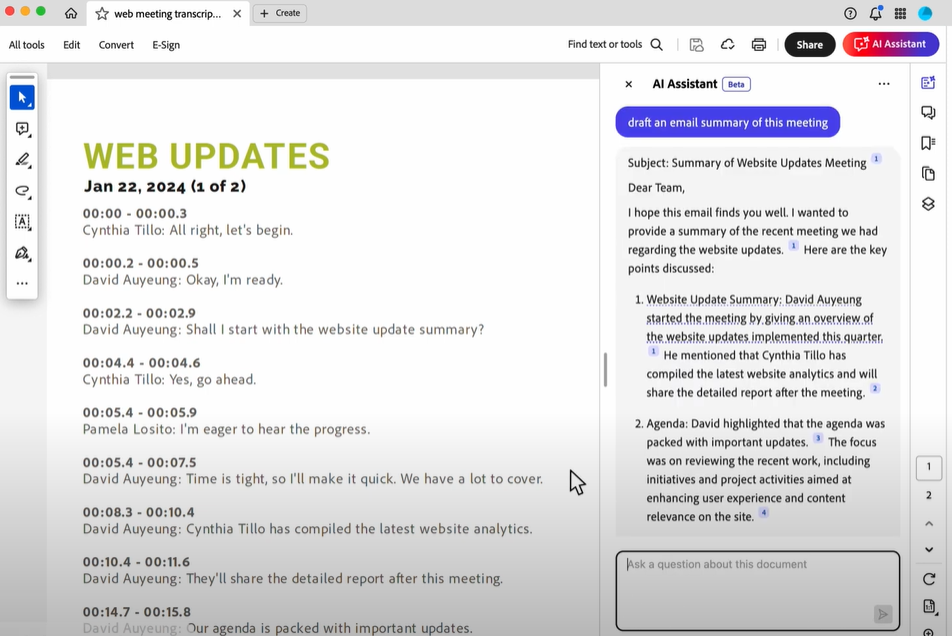Select the Highlight pencil tool
952x636 pixels.
(22, 160)
